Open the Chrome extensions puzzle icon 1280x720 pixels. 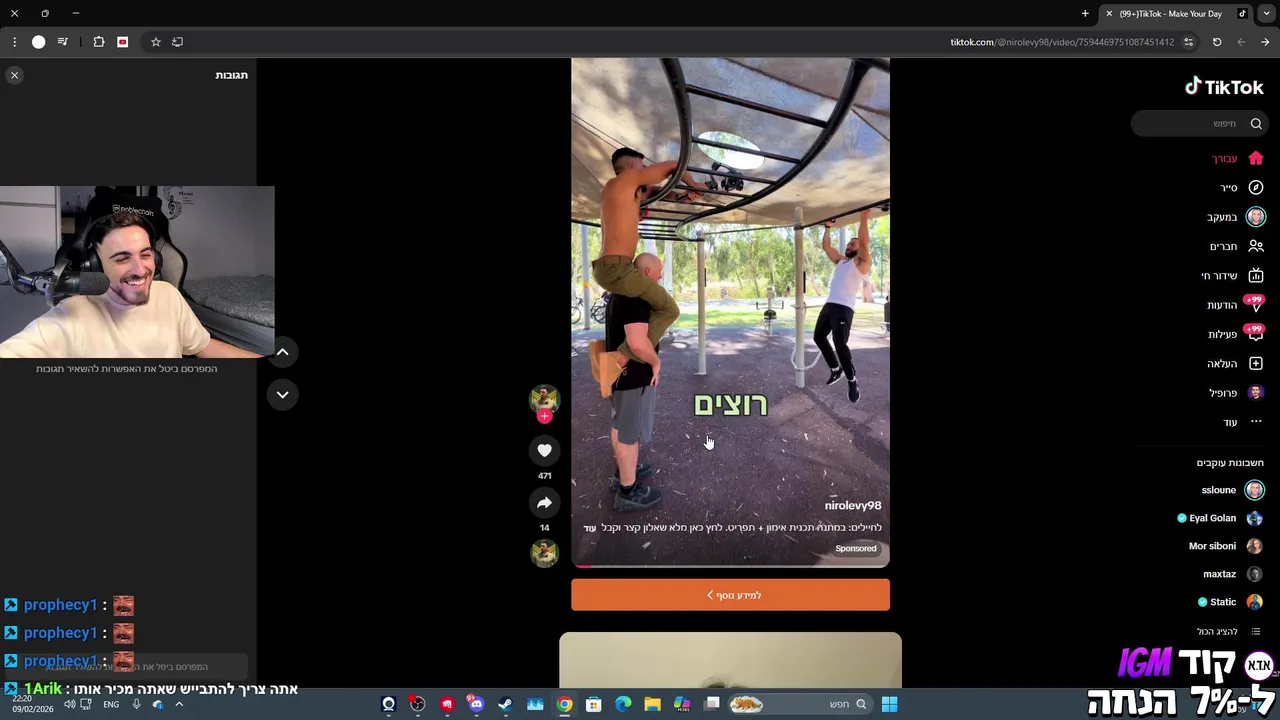pyautogui.click(x=98, y=42)
